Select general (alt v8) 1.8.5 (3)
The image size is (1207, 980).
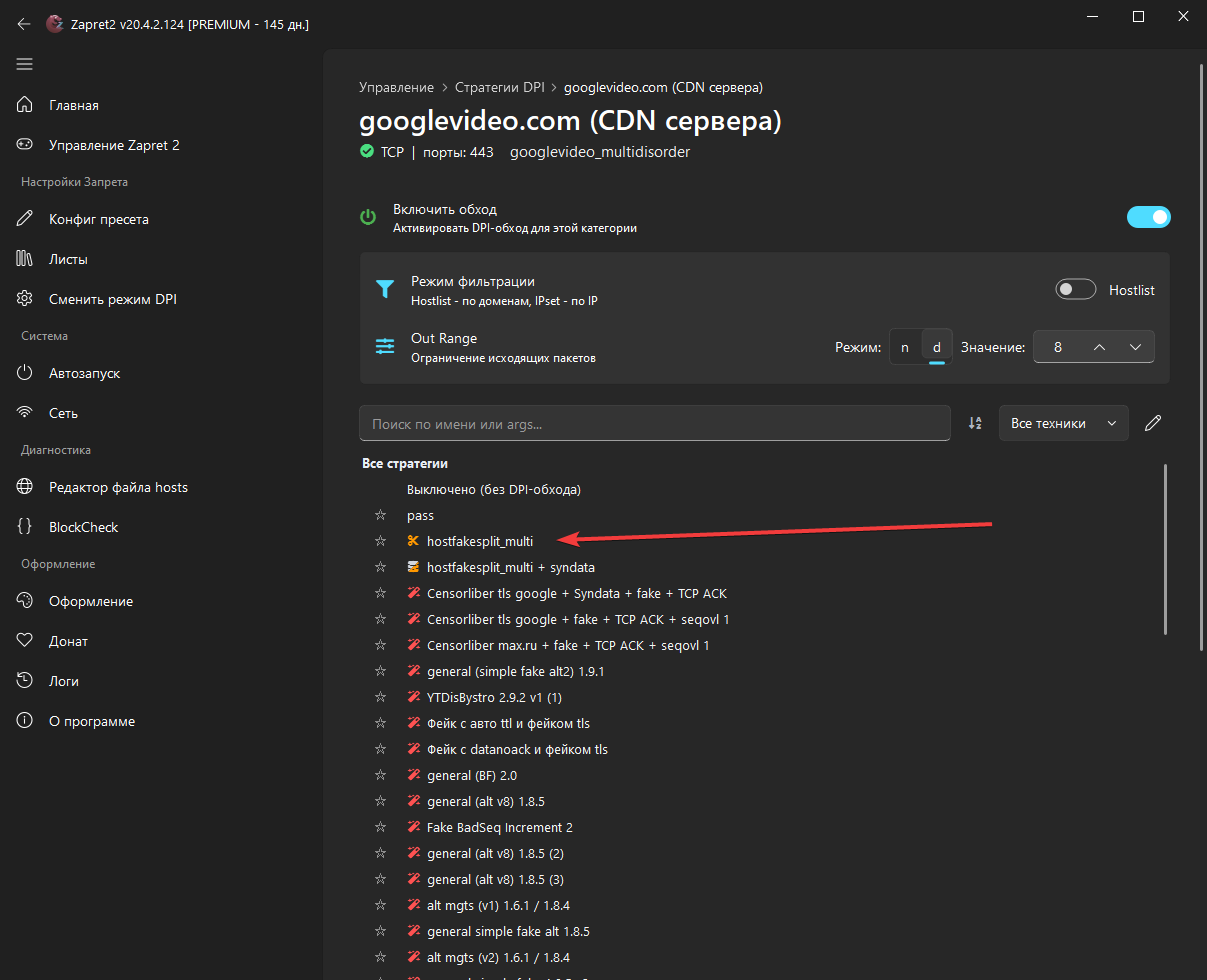tap(496, 879)
